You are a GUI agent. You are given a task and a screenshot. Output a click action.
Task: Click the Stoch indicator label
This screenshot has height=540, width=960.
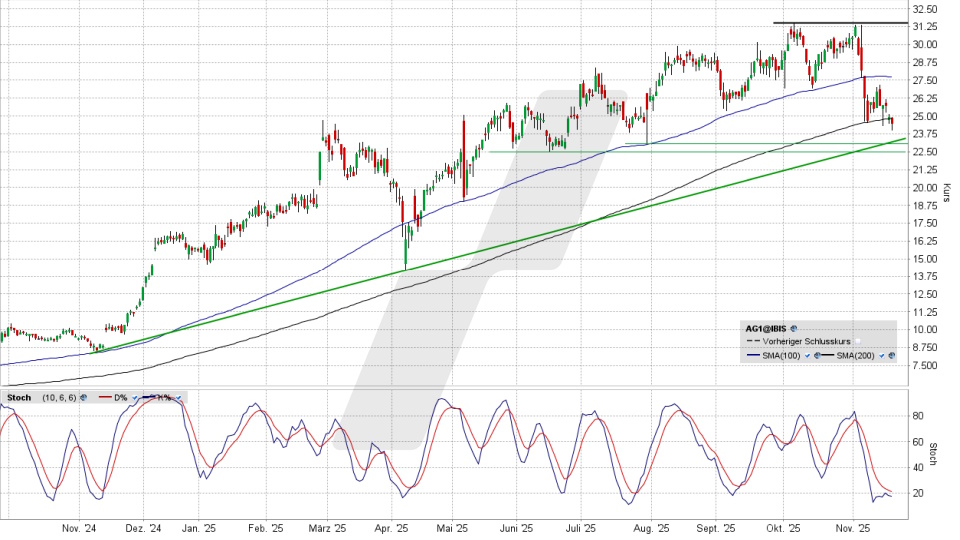pyautogui.click(x=19, y=397)
